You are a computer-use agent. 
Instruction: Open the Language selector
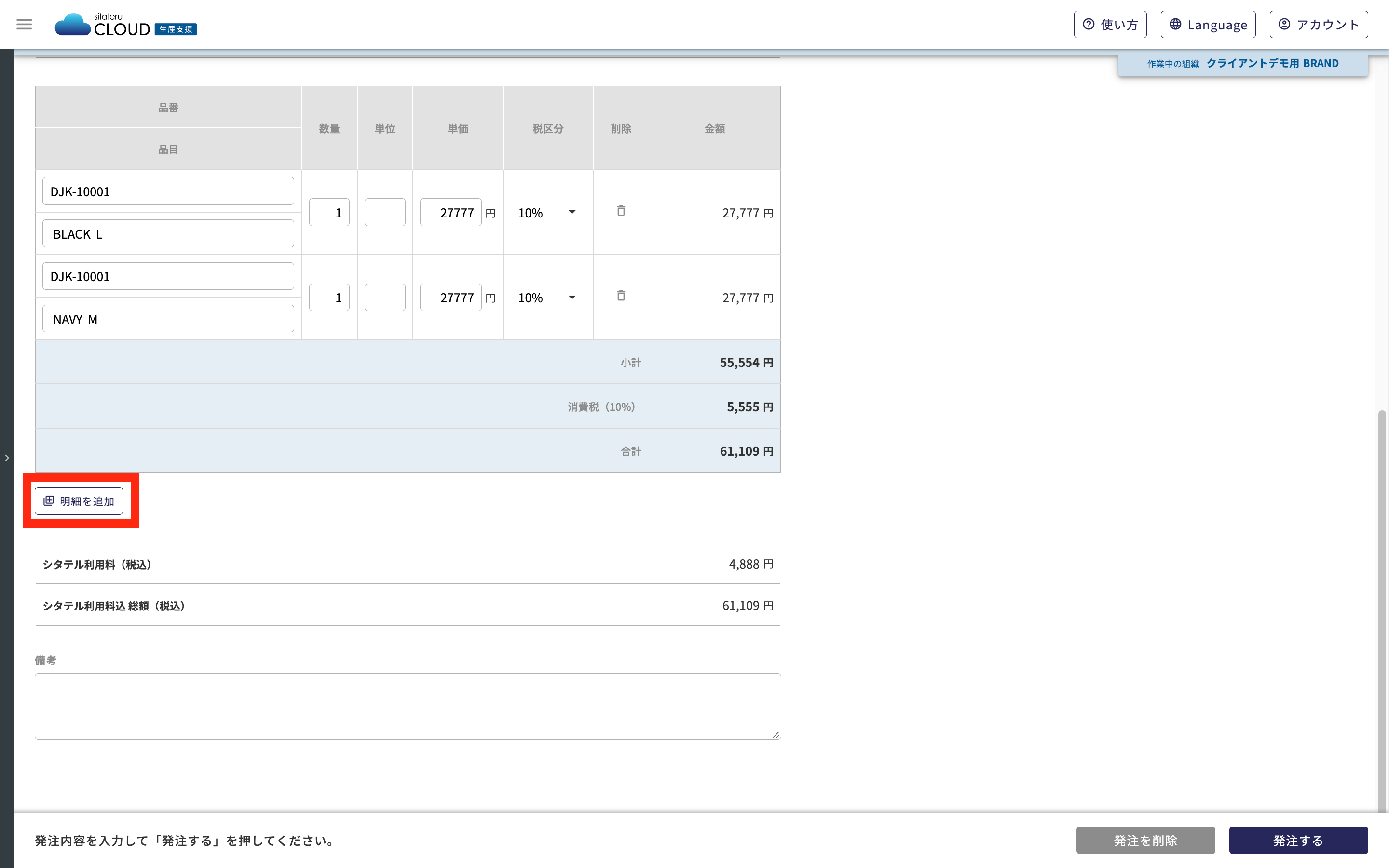[x=1208, y=24]
